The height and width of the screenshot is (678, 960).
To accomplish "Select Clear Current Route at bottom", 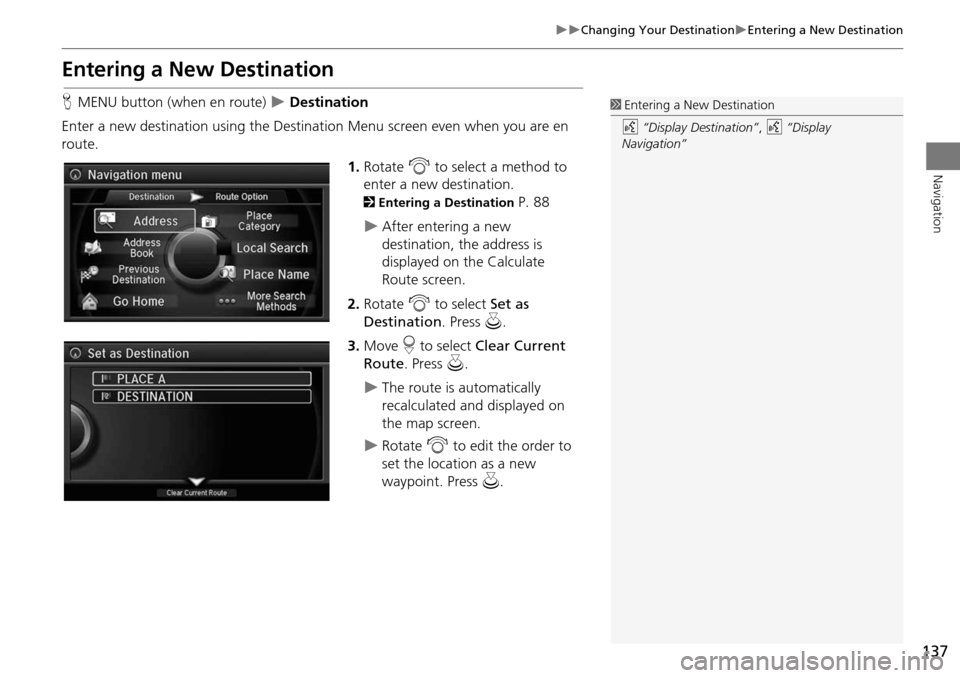I will pos(197,492).
